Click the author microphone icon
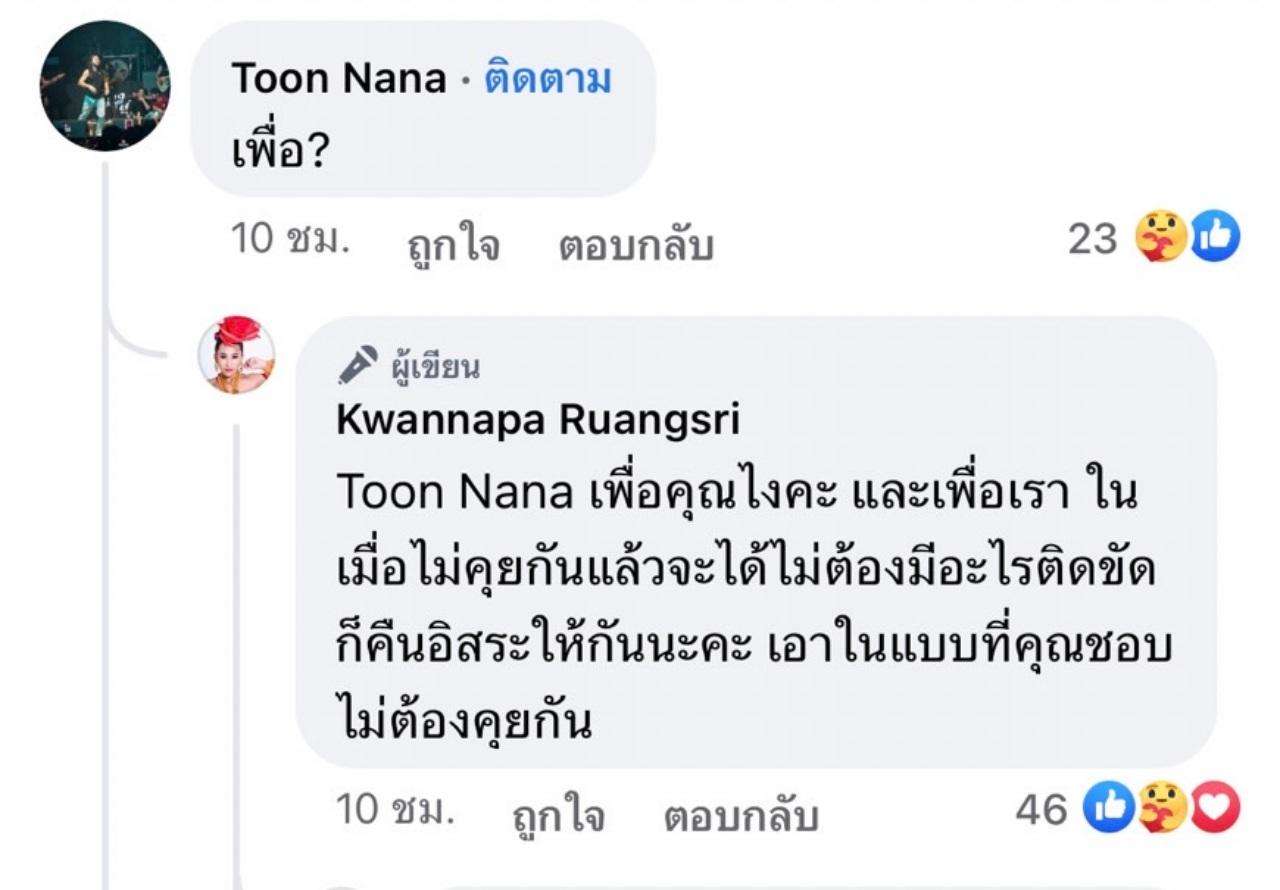 pos(357,366)
